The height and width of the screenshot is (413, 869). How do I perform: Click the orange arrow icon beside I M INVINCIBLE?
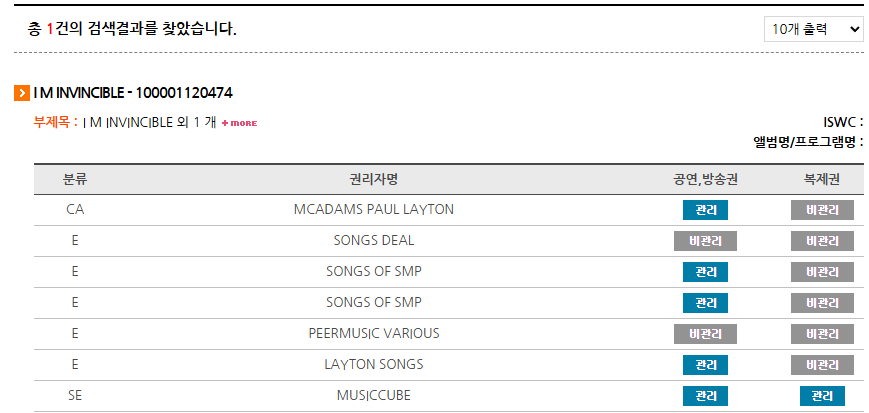(22, 93)
